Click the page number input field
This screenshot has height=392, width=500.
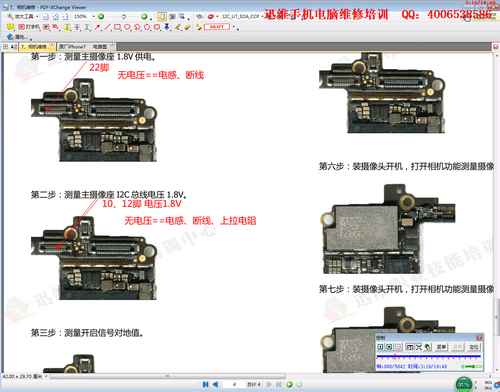[234, 384]
